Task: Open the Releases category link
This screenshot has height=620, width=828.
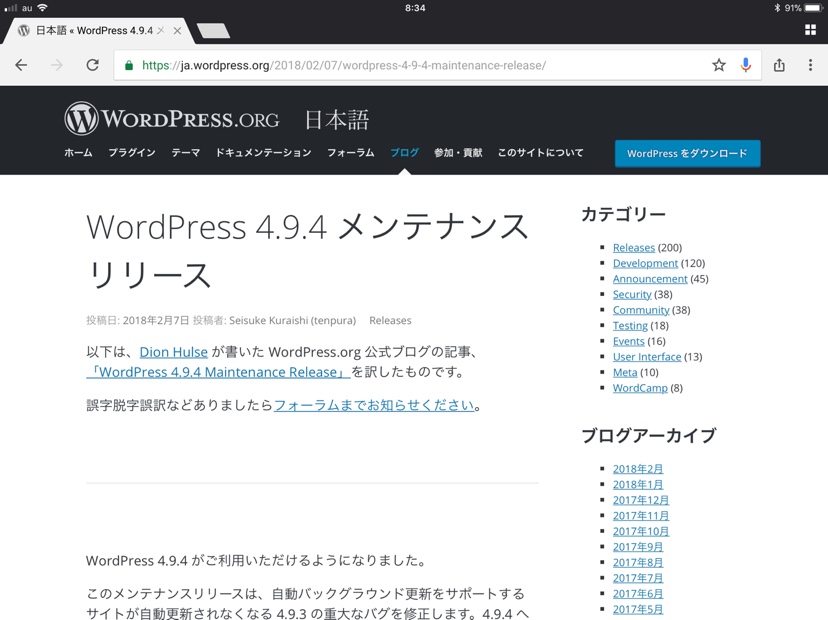Action: pos(634,248)
